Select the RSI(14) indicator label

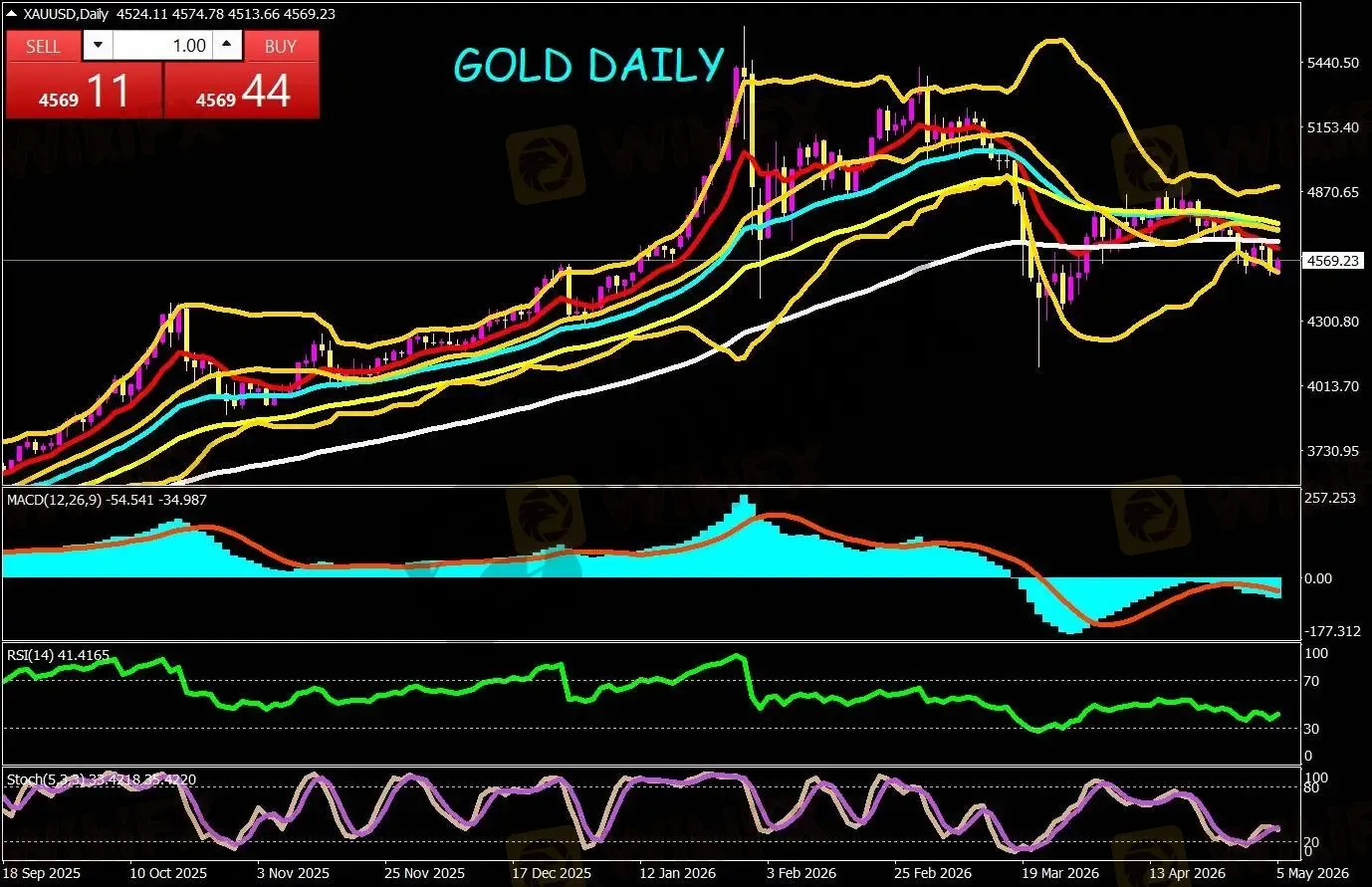[x=31, y=655]
